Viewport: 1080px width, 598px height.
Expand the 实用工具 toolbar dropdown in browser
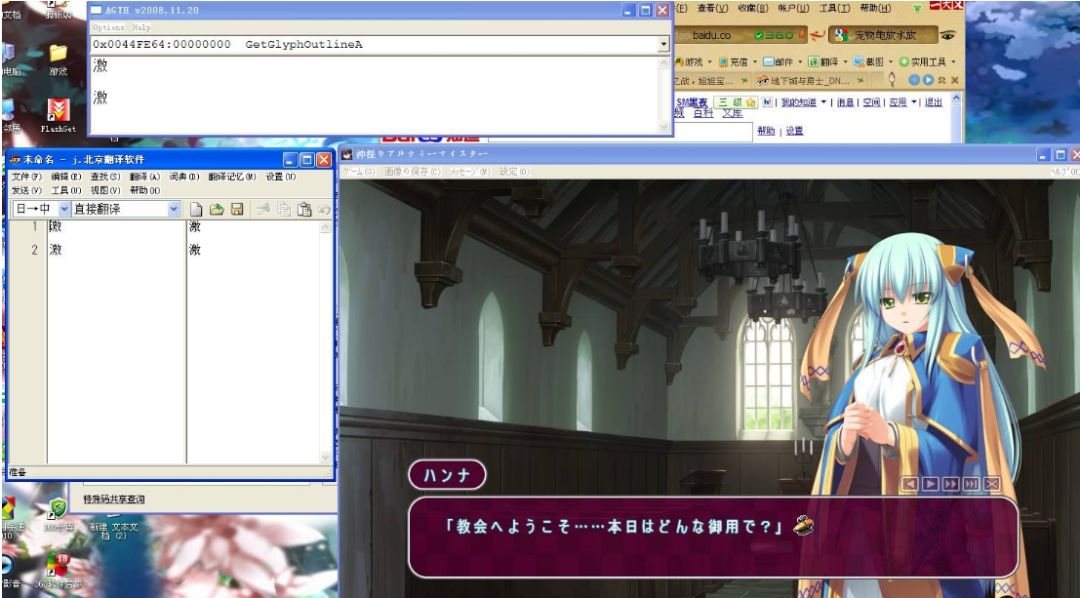[953, 62]
